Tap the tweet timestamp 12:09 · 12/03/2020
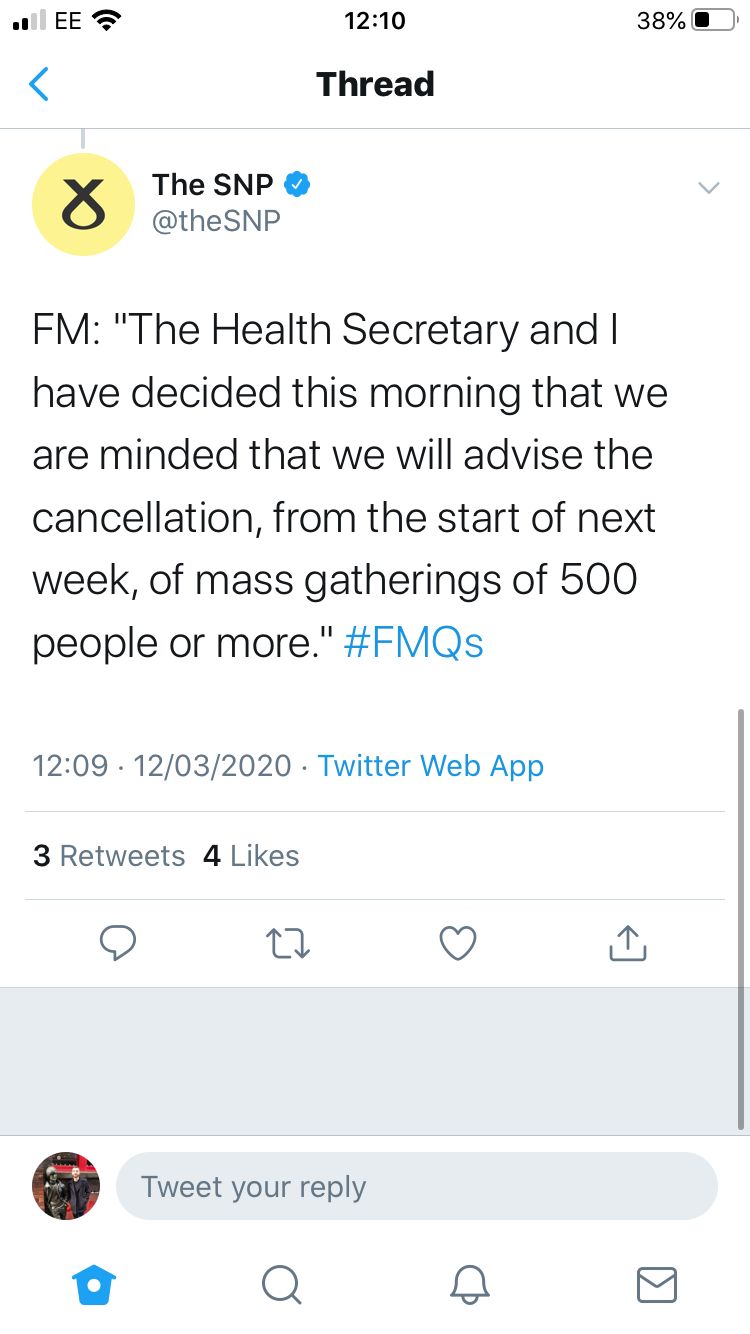Screen dimensions: 750x1334 162,766
